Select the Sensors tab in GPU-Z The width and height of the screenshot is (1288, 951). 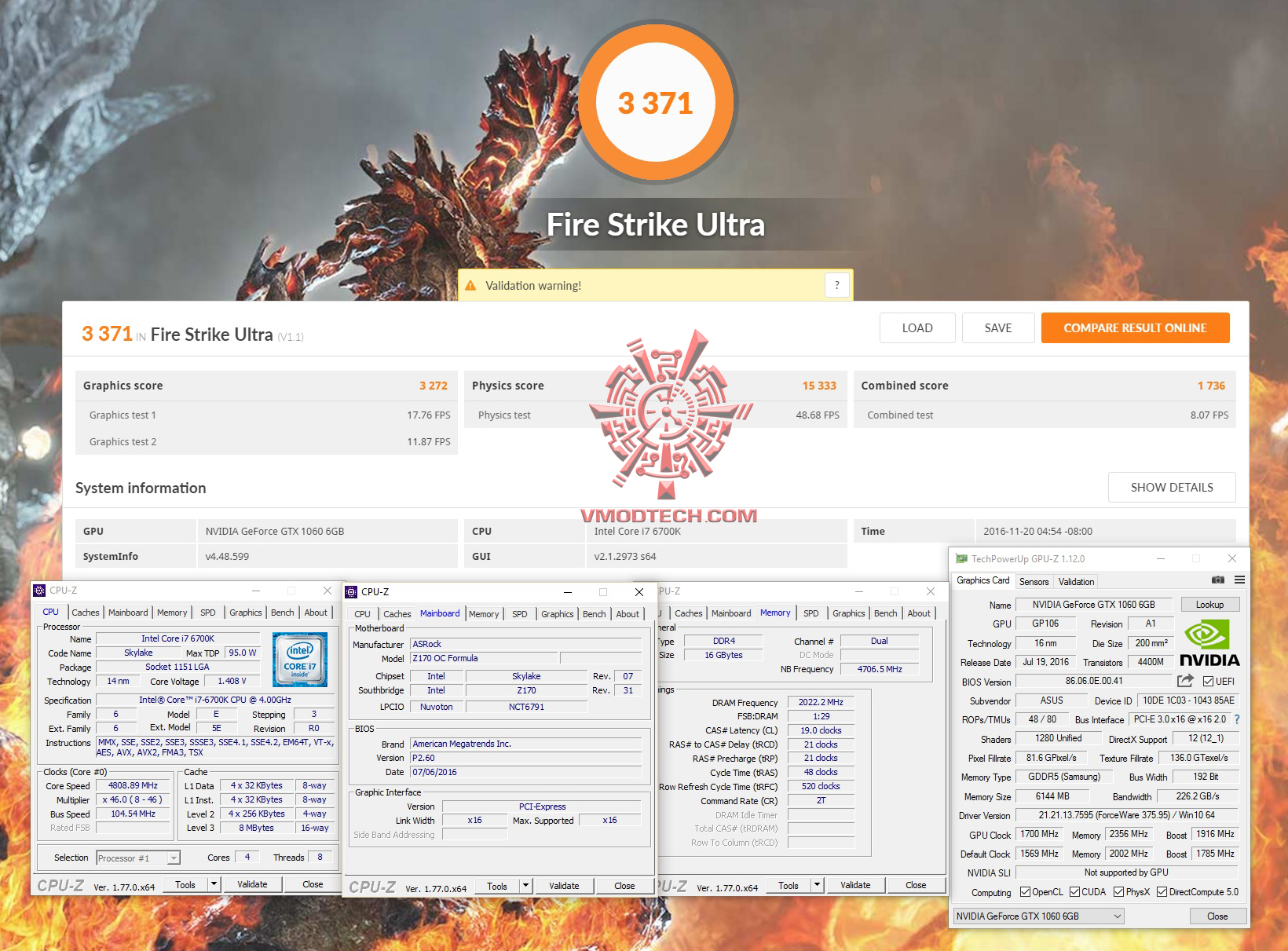[1034, 582]
